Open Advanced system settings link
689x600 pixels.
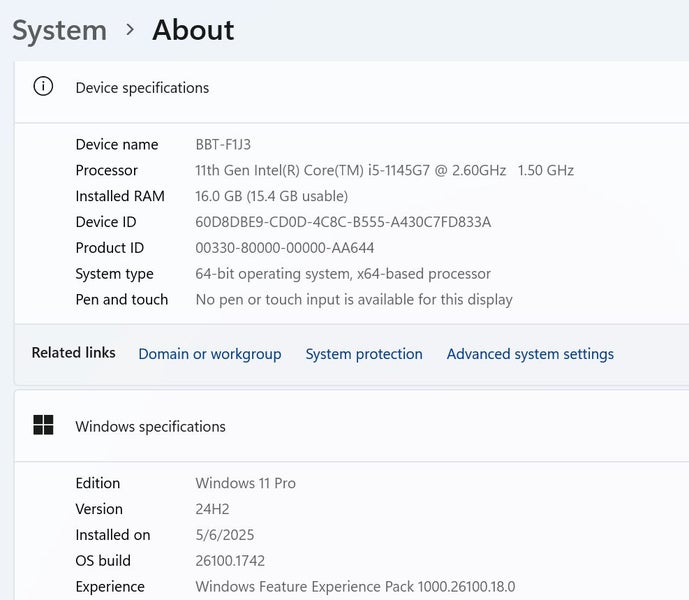click(x=530, y=354)
